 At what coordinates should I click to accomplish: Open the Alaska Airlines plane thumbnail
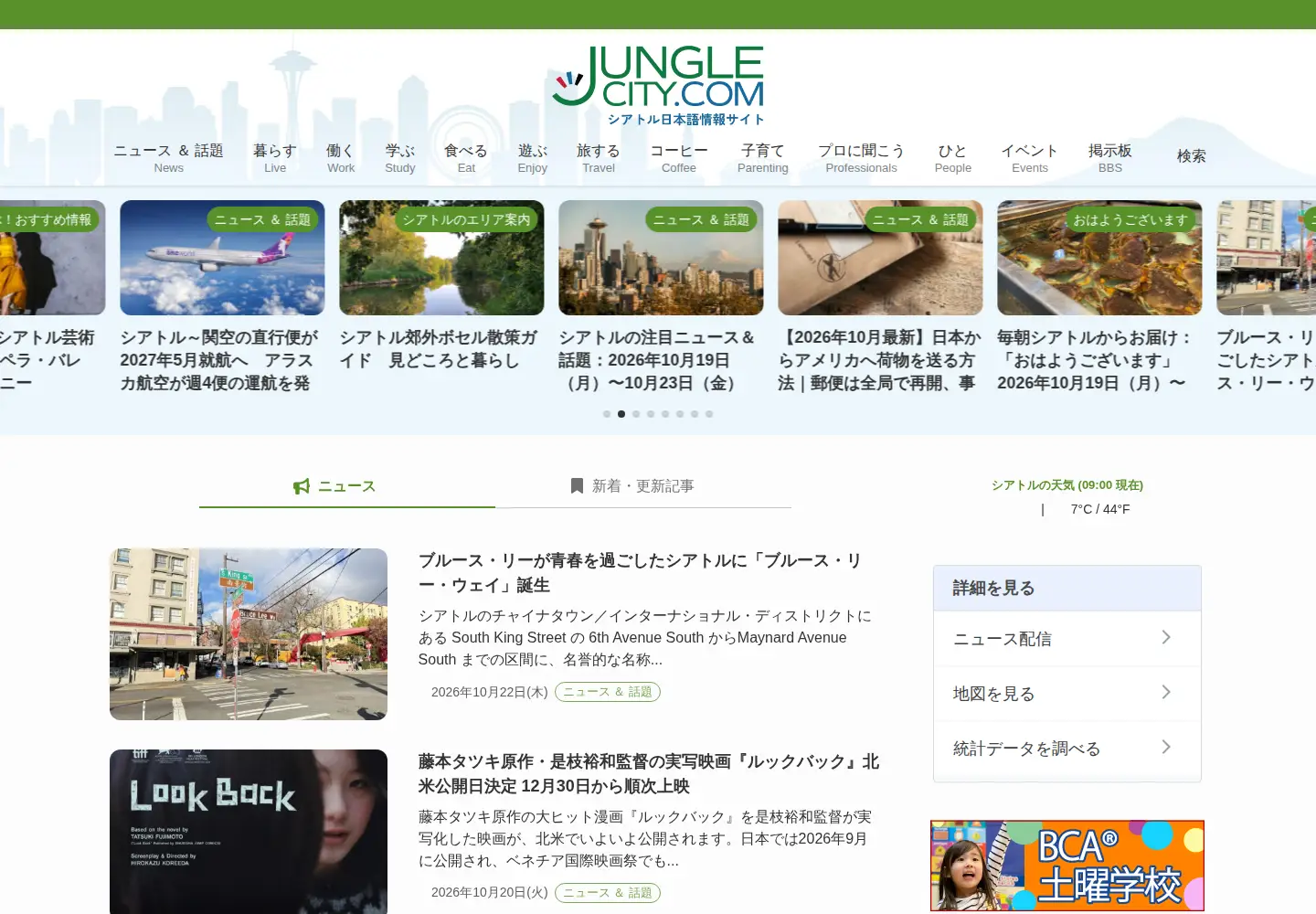pos(222,258)
